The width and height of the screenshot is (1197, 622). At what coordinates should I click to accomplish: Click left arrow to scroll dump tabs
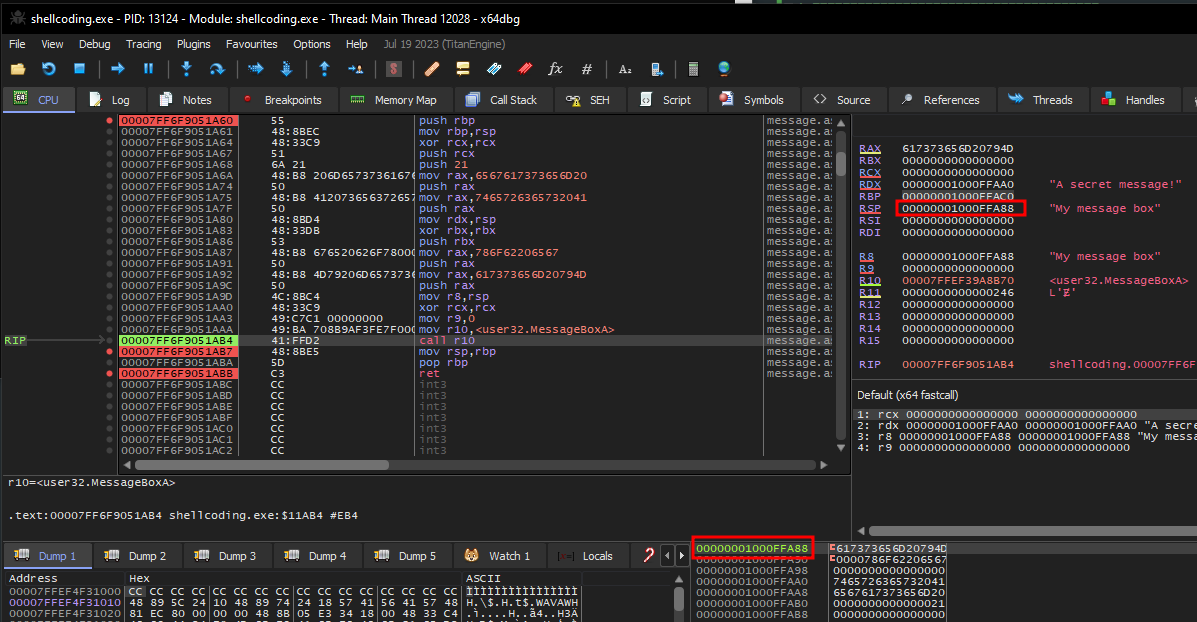coord(668,556)
